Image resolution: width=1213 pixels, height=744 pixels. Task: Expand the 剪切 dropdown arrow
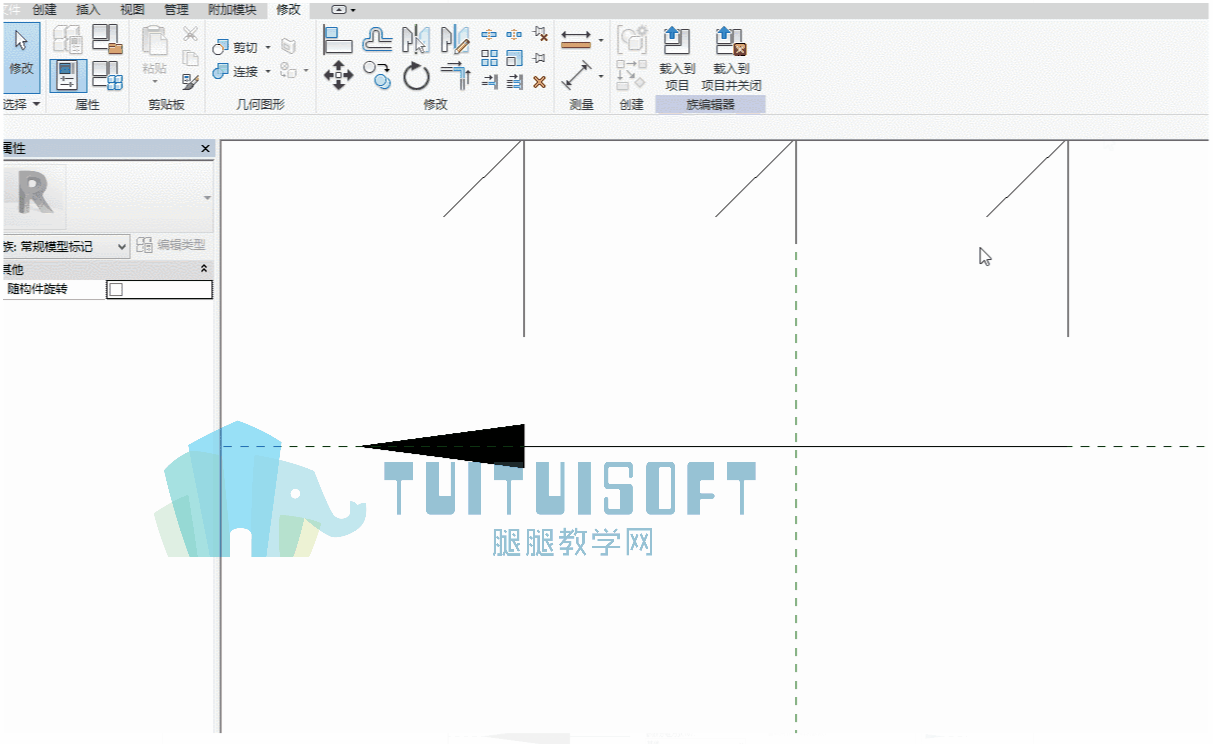(x=268, y=48)
